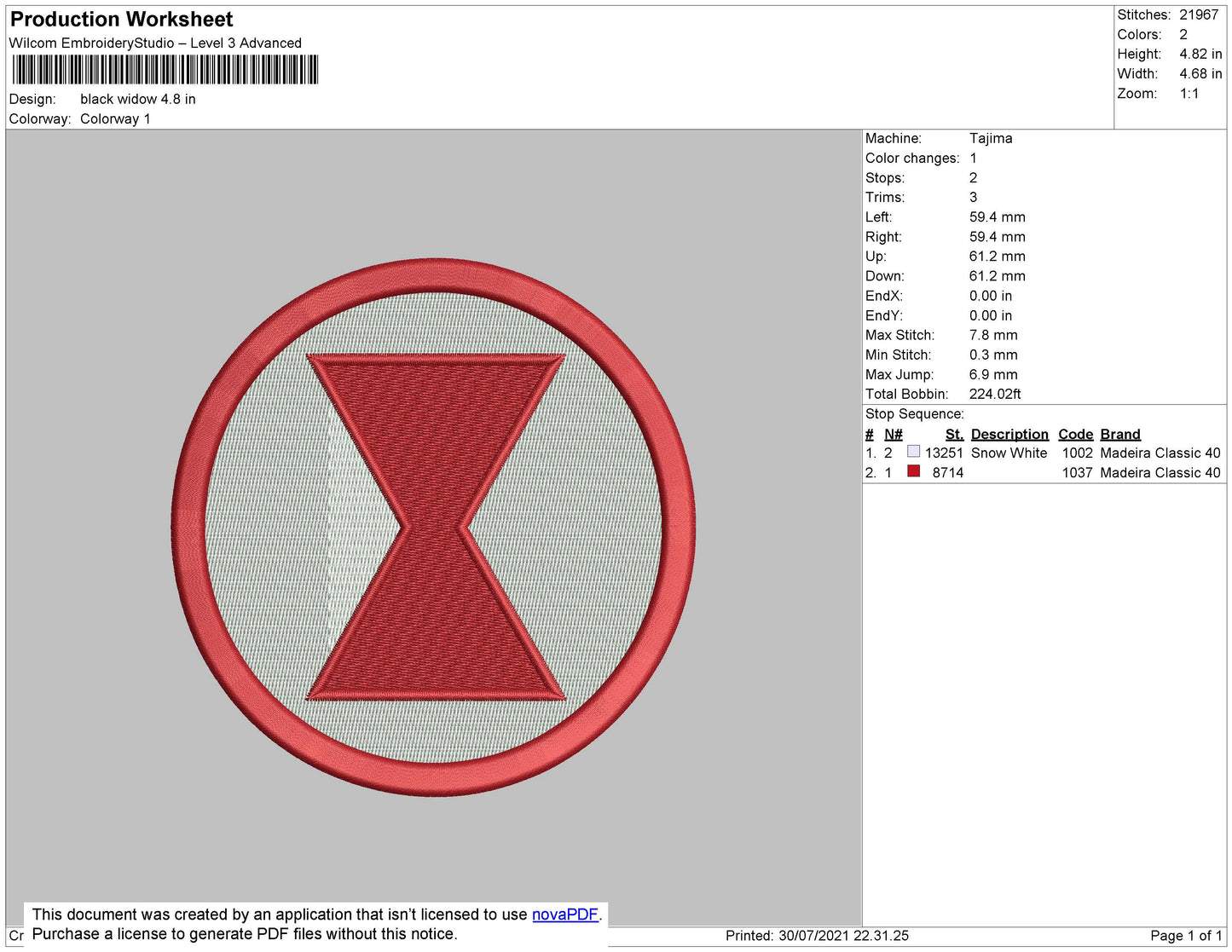Click the Total Bobbin value 224.02ft

(995, 394)
